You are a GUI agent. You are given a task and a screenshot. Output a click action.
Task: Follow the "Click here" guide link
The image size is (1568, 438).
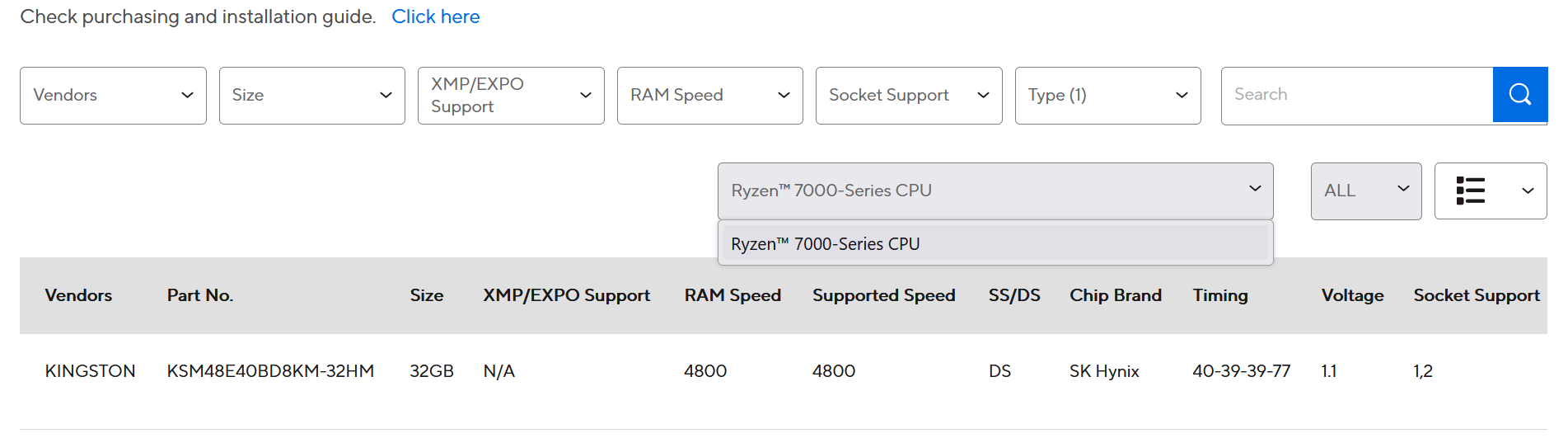[x=435, y=16]
